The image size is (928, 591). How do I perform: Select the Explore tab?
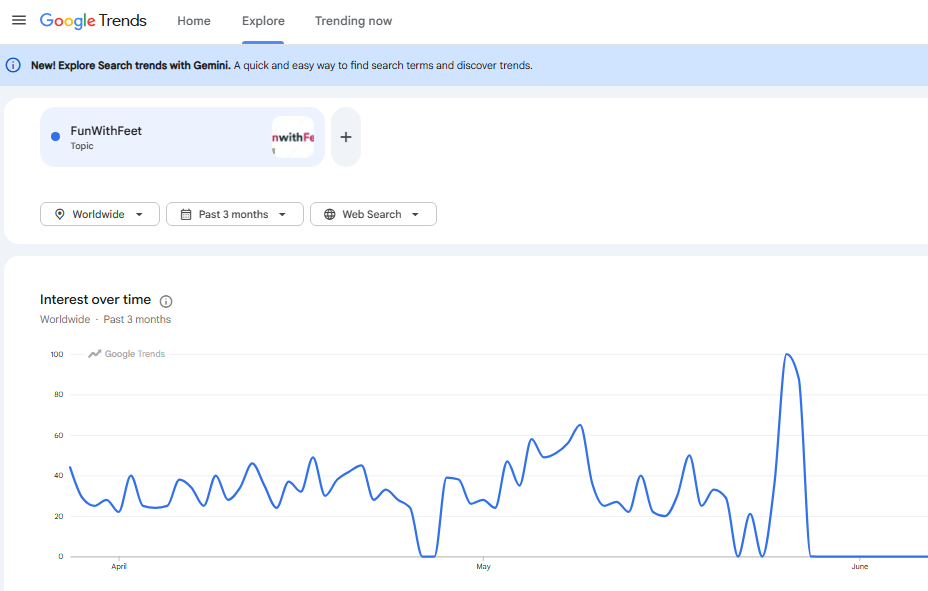tap(263, 21)
